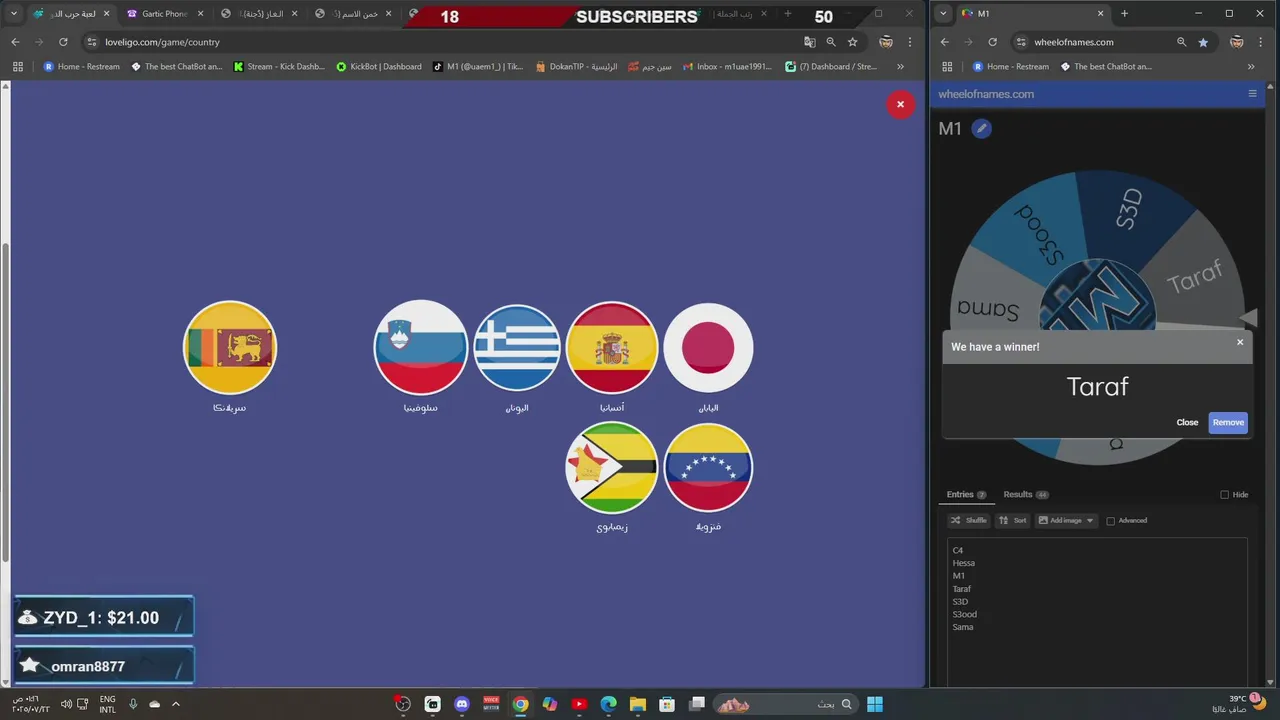Close the game overlay with red X button

click(900, 104)
